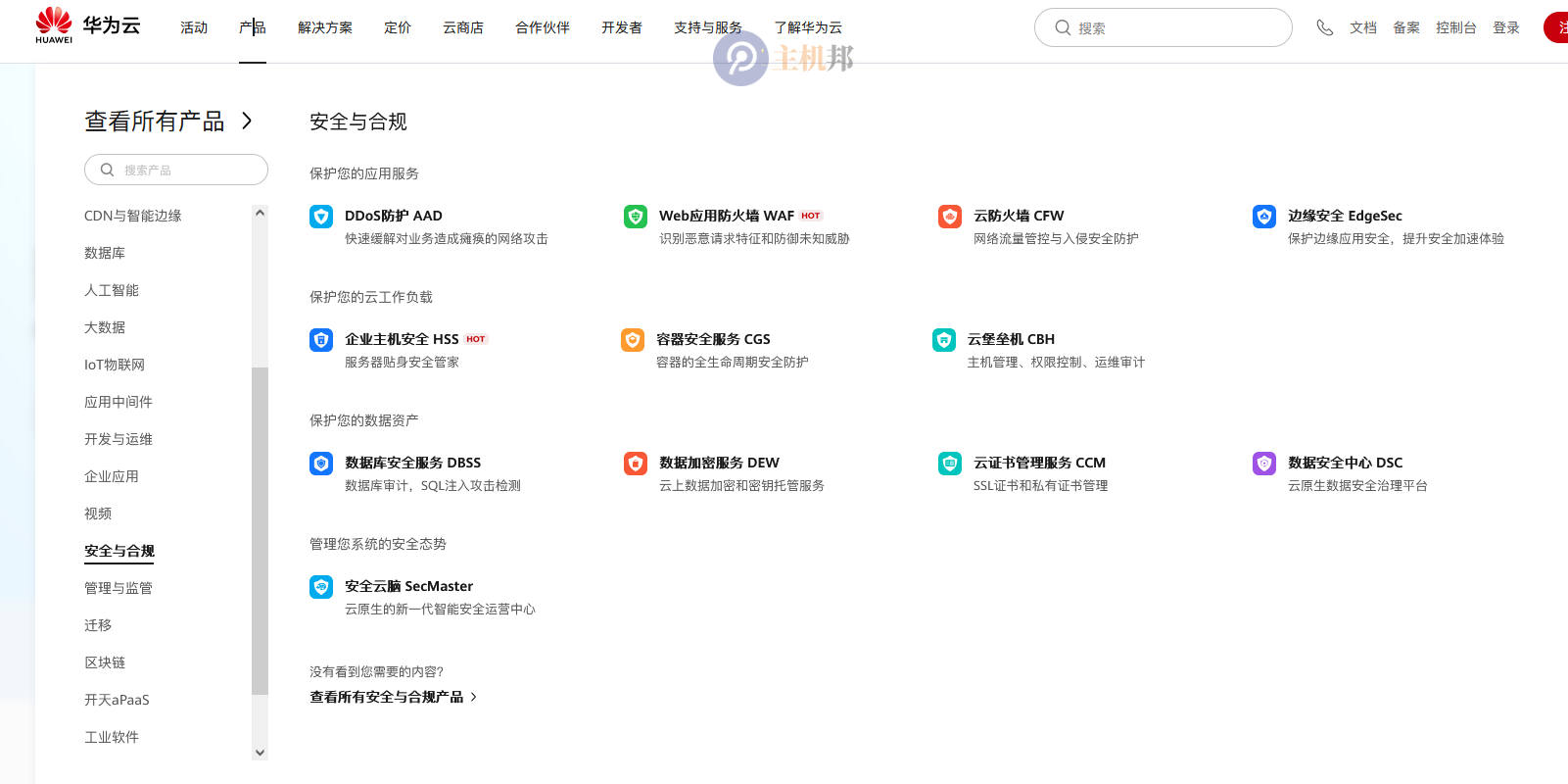Select 视频 category

(x=98, y=514)
